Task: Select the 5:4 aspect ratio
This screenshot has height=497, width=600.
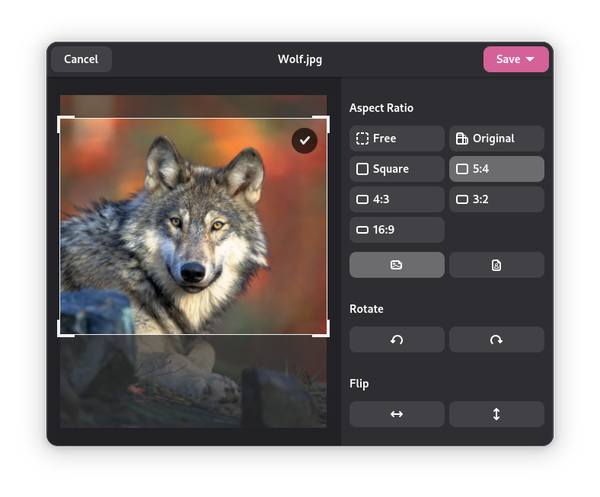Action: point(496,169)
